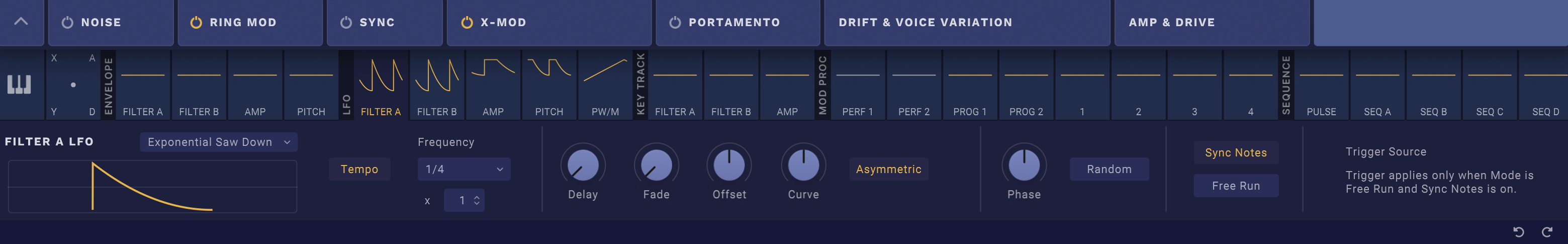Open the Exponential Saw Down waveform dropdown

[219, 142]
